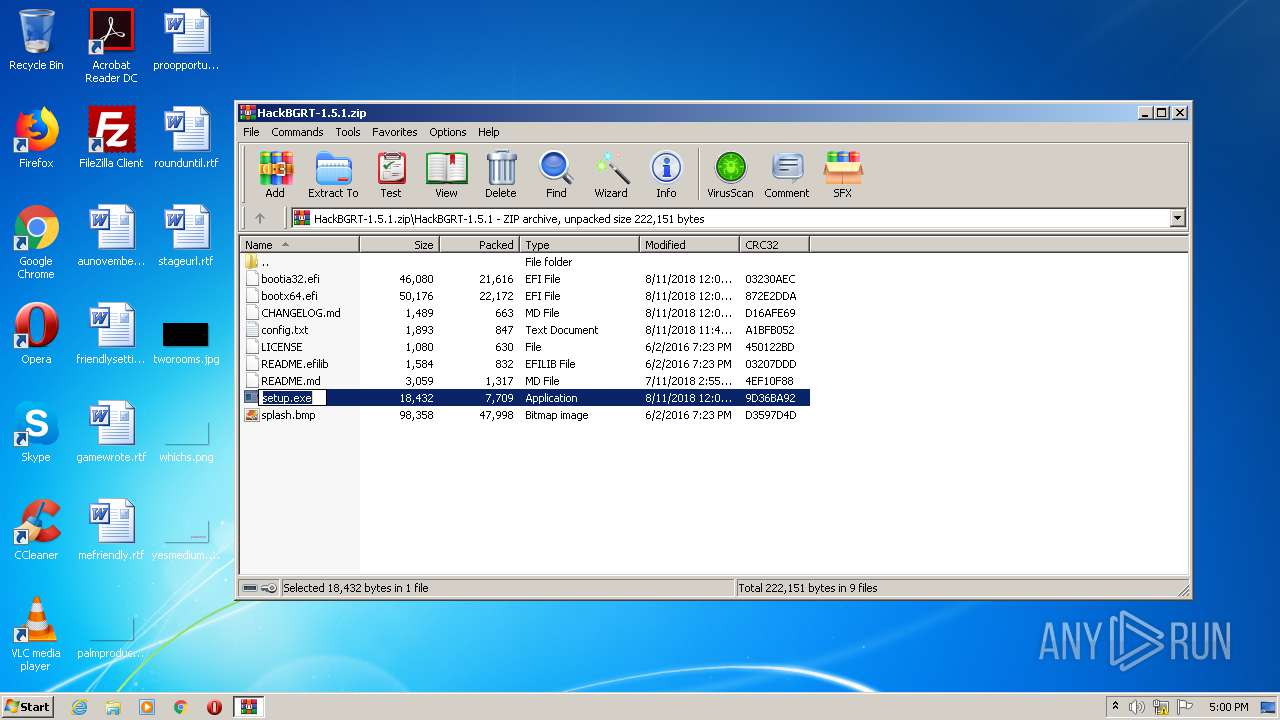Open Google Chrome desktop shortcut
1280x720 pixels.
36,242
